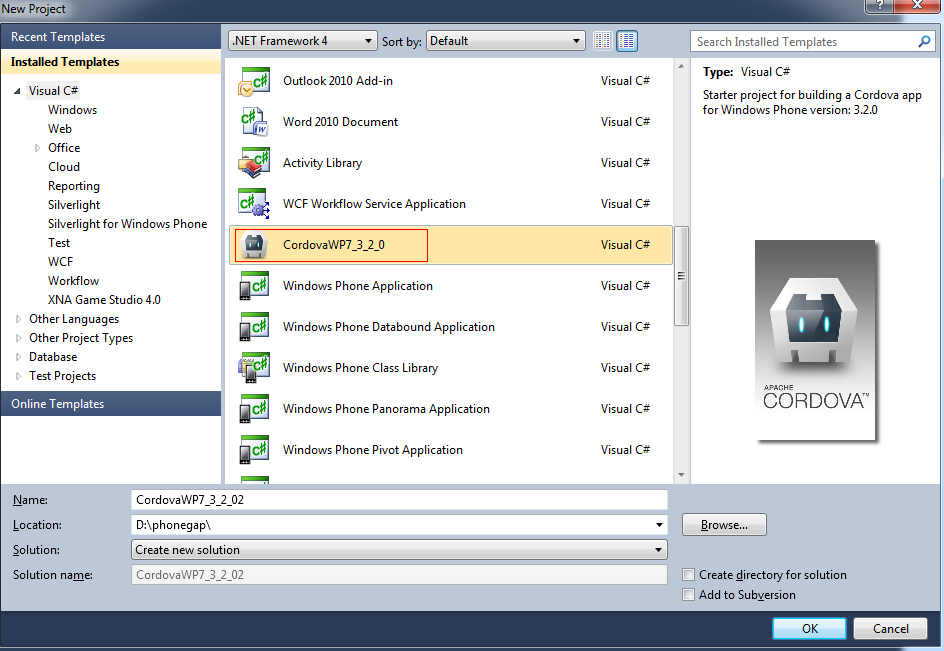Viewport: 944px width, 651px height.
Task: Select the Windows Phone Class Library text
Action: click(x=360, y=368)
